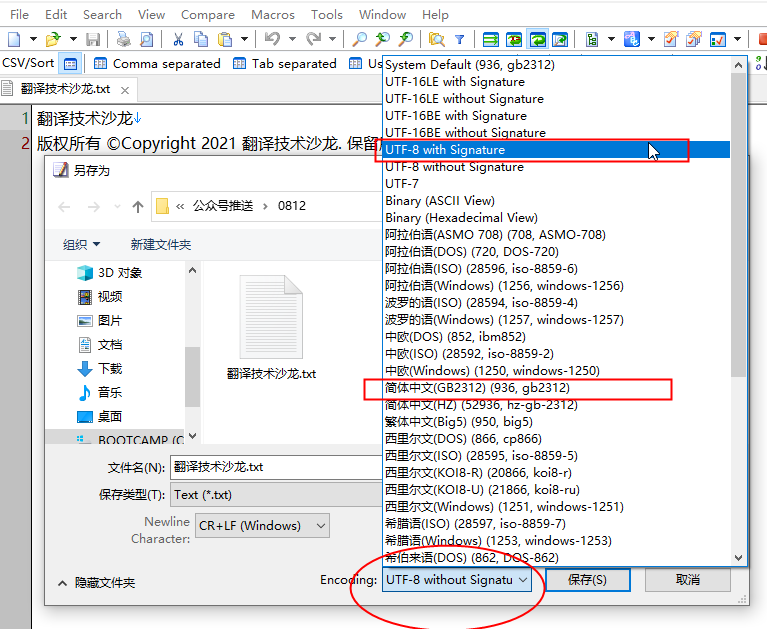Click the blue macro script icon

(632, 39)
